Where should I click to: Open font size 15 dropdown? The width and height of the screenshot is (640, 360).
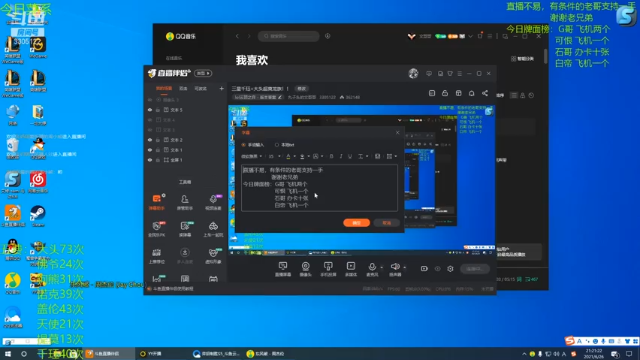pos(274,156)
